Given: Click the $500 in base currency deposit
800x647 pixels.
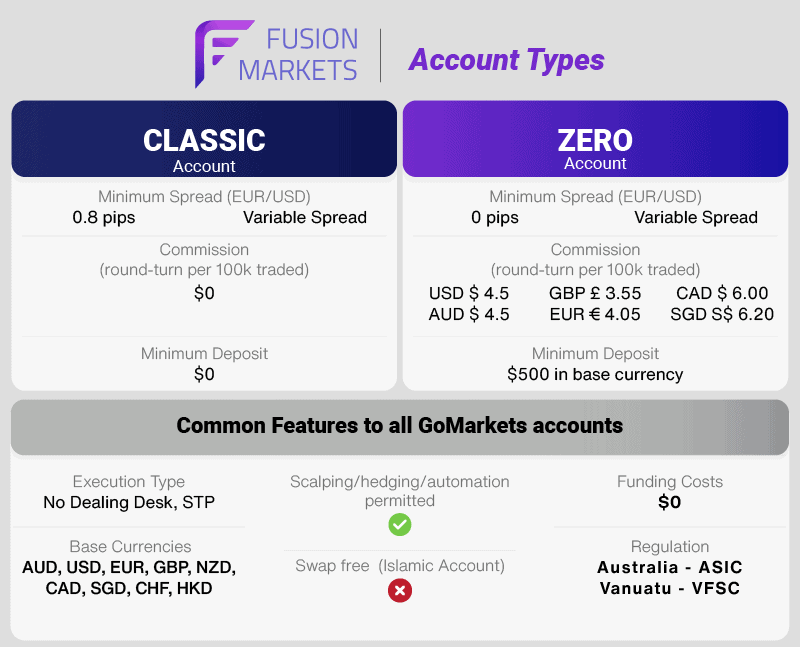Looking at the screenshot, I should point(595,375).
